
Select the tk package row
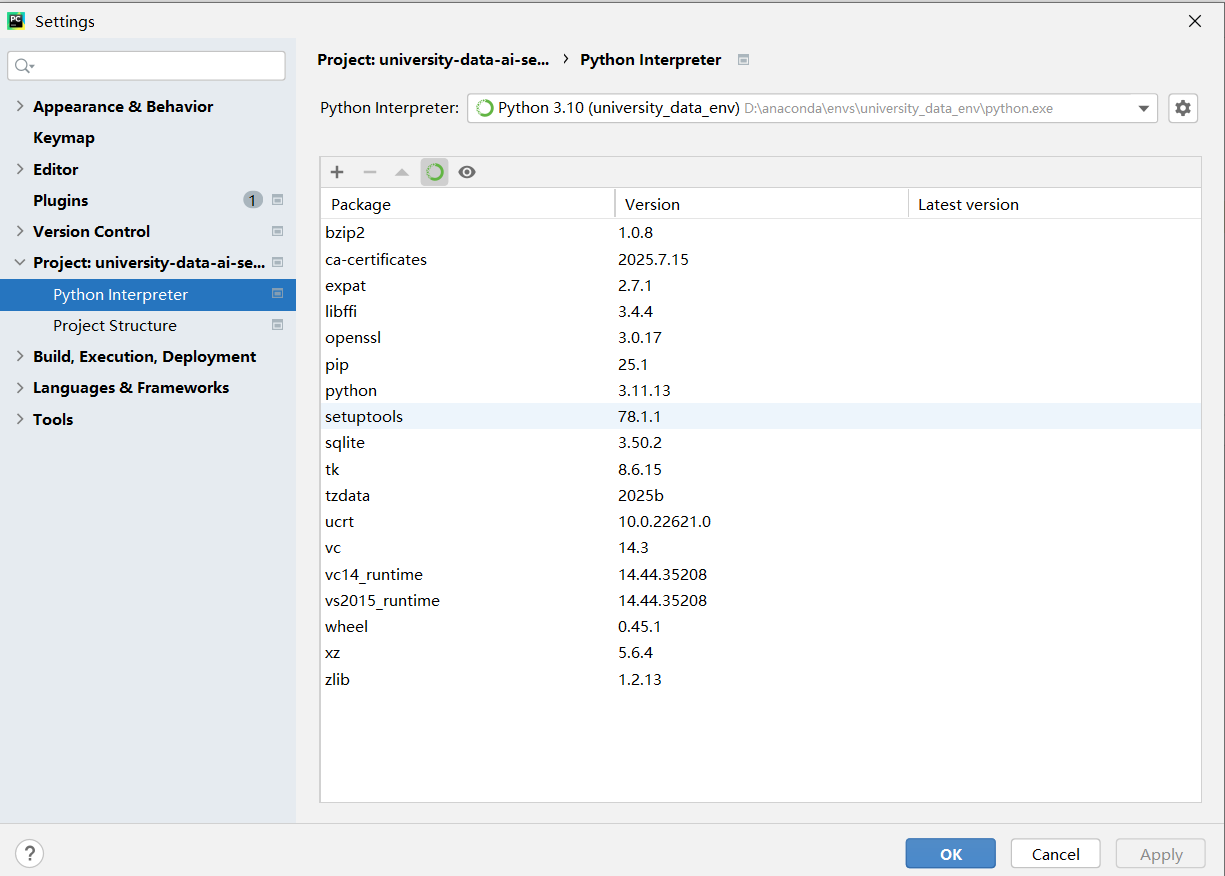coord(761,469)
